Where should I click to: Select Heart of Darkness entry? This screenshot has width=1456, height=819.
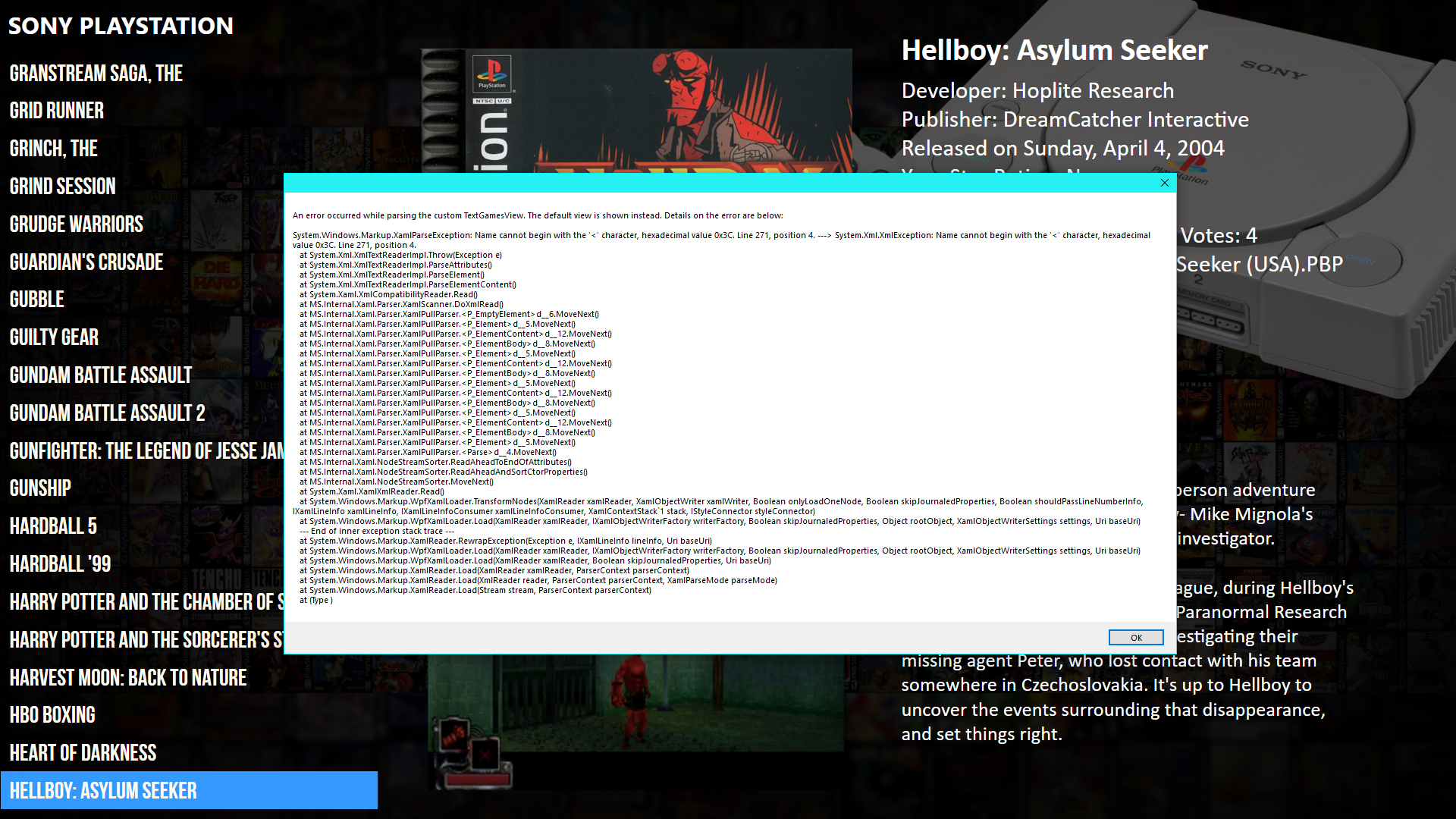coord(83,753)
